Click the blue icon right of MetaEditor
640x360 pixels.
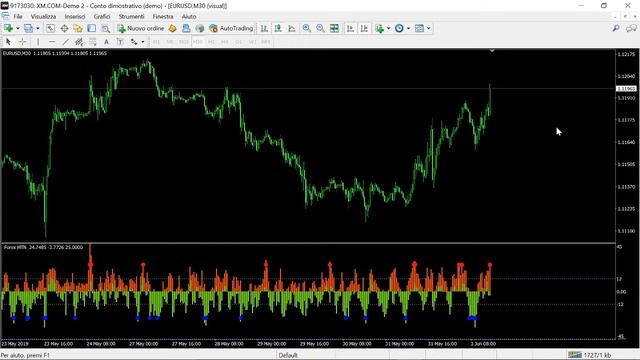point(186,28)
